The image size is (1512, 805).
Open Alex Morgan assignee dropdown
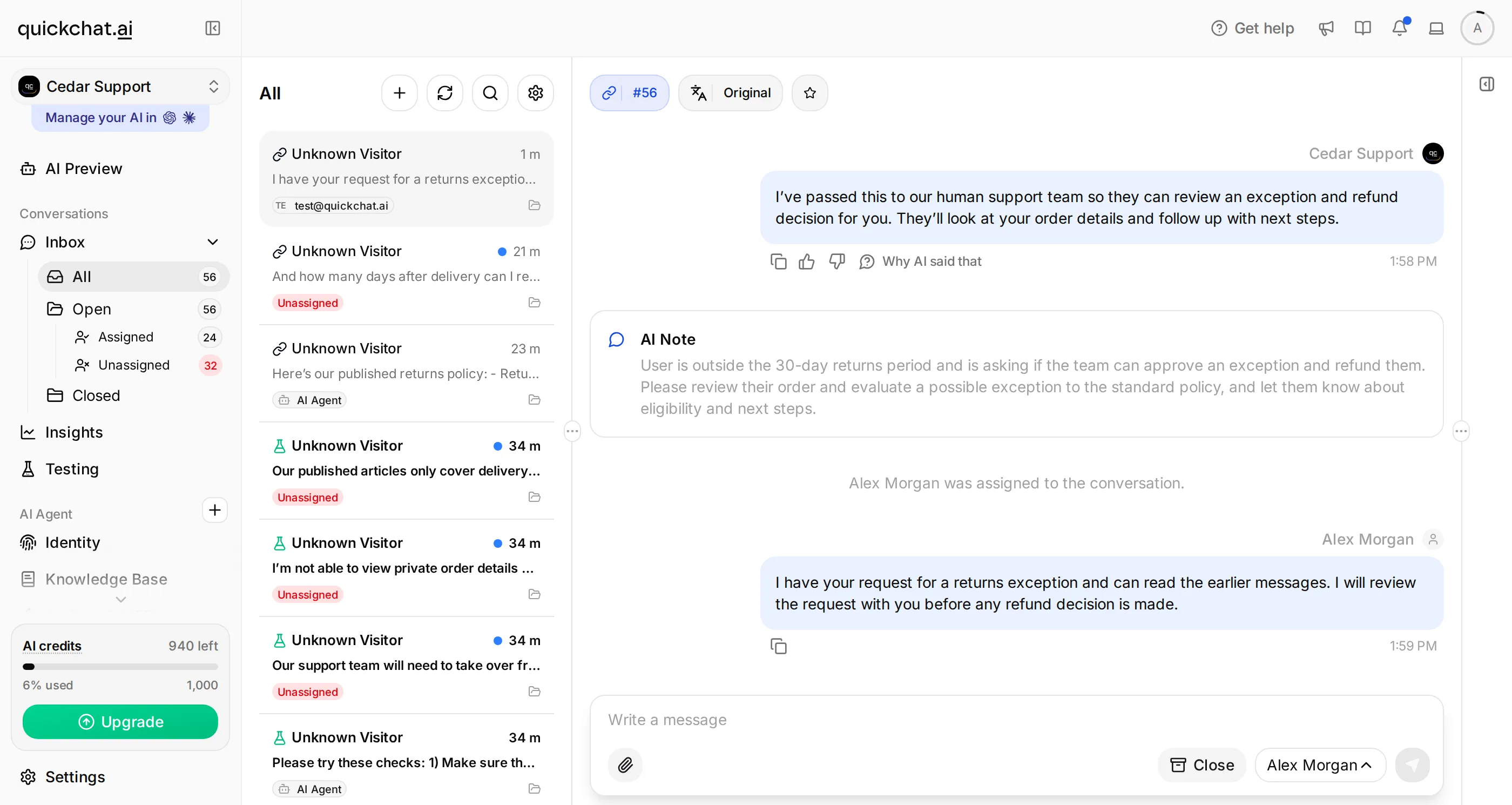click(x=1320, y=764)
